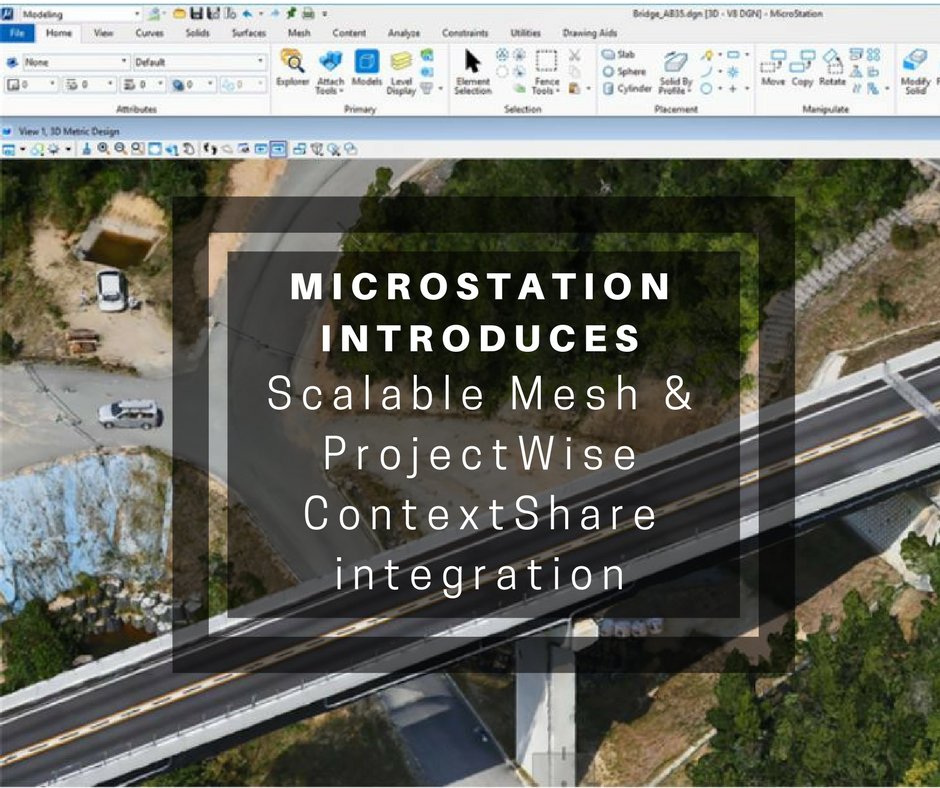Click the Clip Volume view tool
The image size is (940, 788).
point(317,149)
